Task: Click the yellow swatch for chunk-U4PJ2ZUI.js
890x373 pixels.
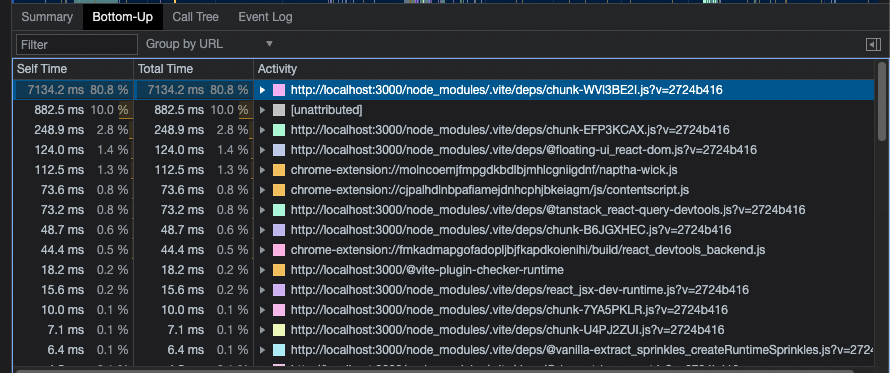Action: point(279,330)
